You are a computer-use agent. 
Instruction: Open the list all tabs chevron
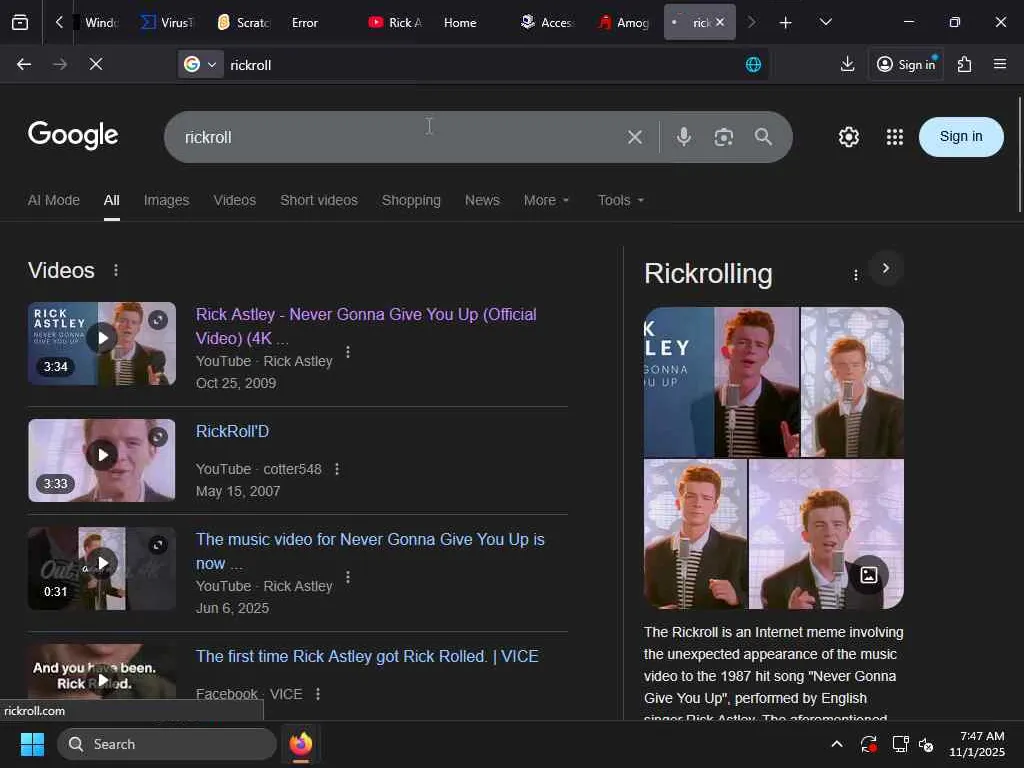click(x=825, y=22)
